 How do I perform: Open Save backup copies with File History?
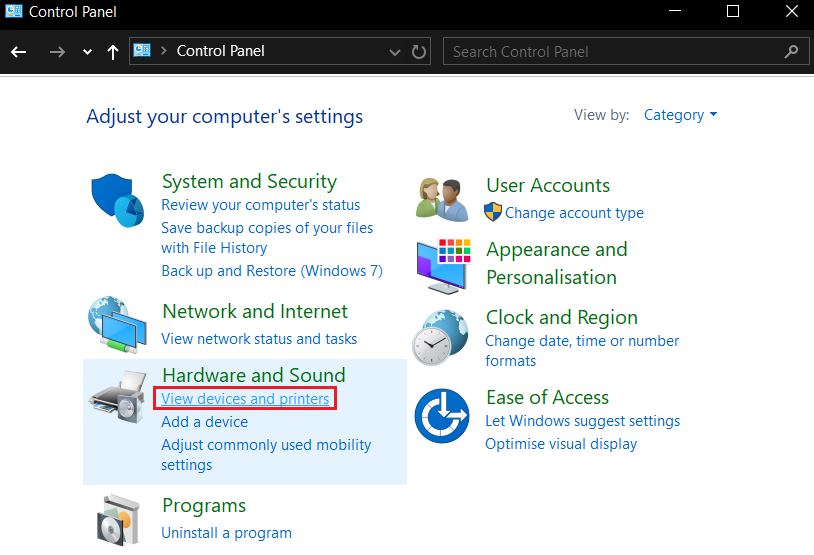(267, 238)
